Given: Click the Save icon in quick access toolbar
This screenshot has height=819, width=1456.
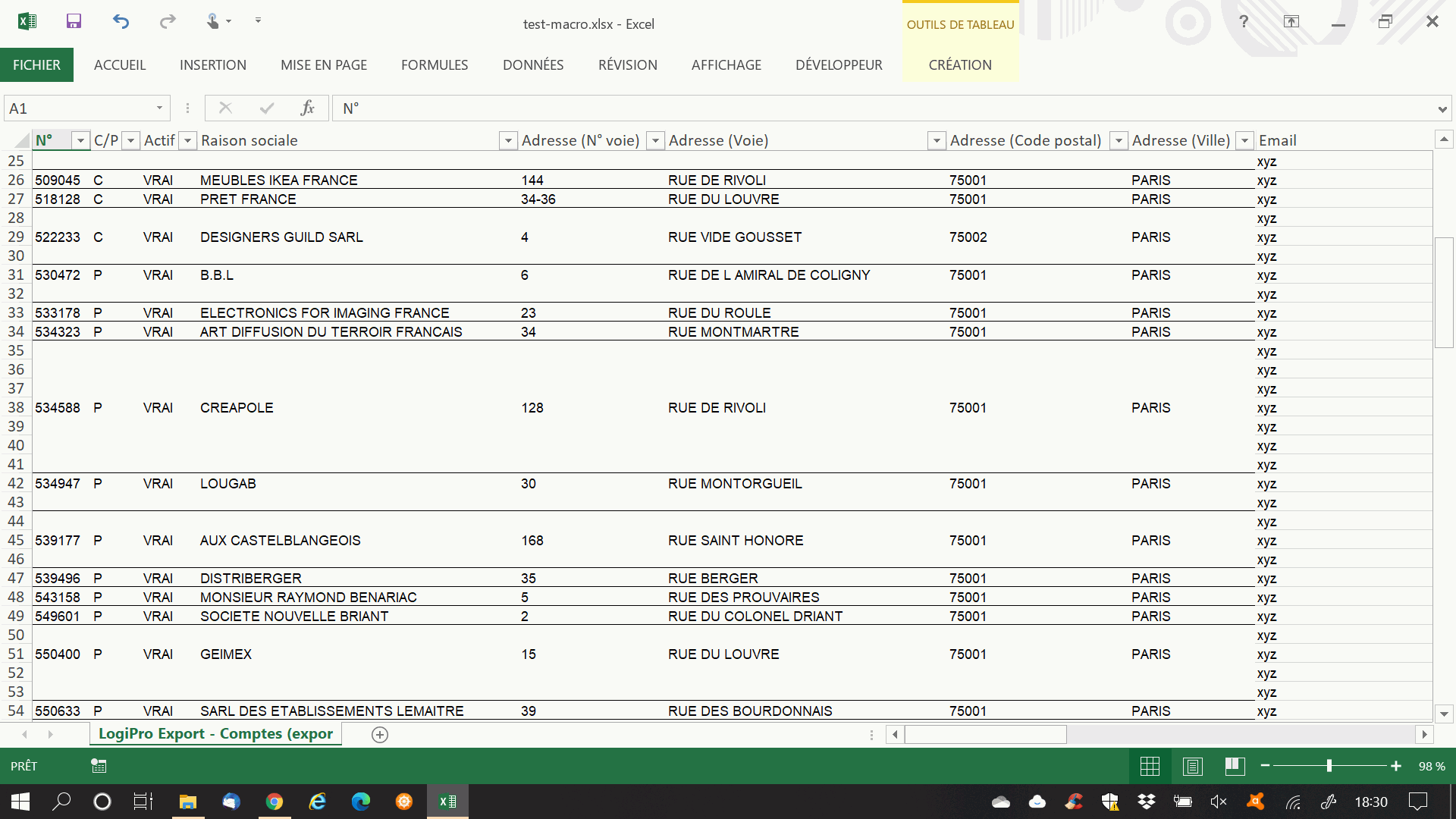Looking at the screenshot, I should coord(74,21).
